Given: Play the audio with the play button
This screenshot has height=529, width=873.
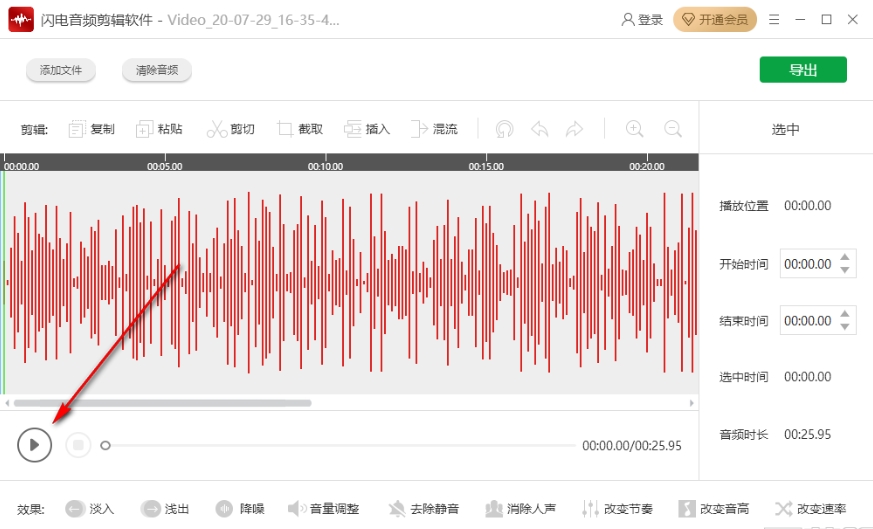Looking at the screenshot, I should (35, 445).
